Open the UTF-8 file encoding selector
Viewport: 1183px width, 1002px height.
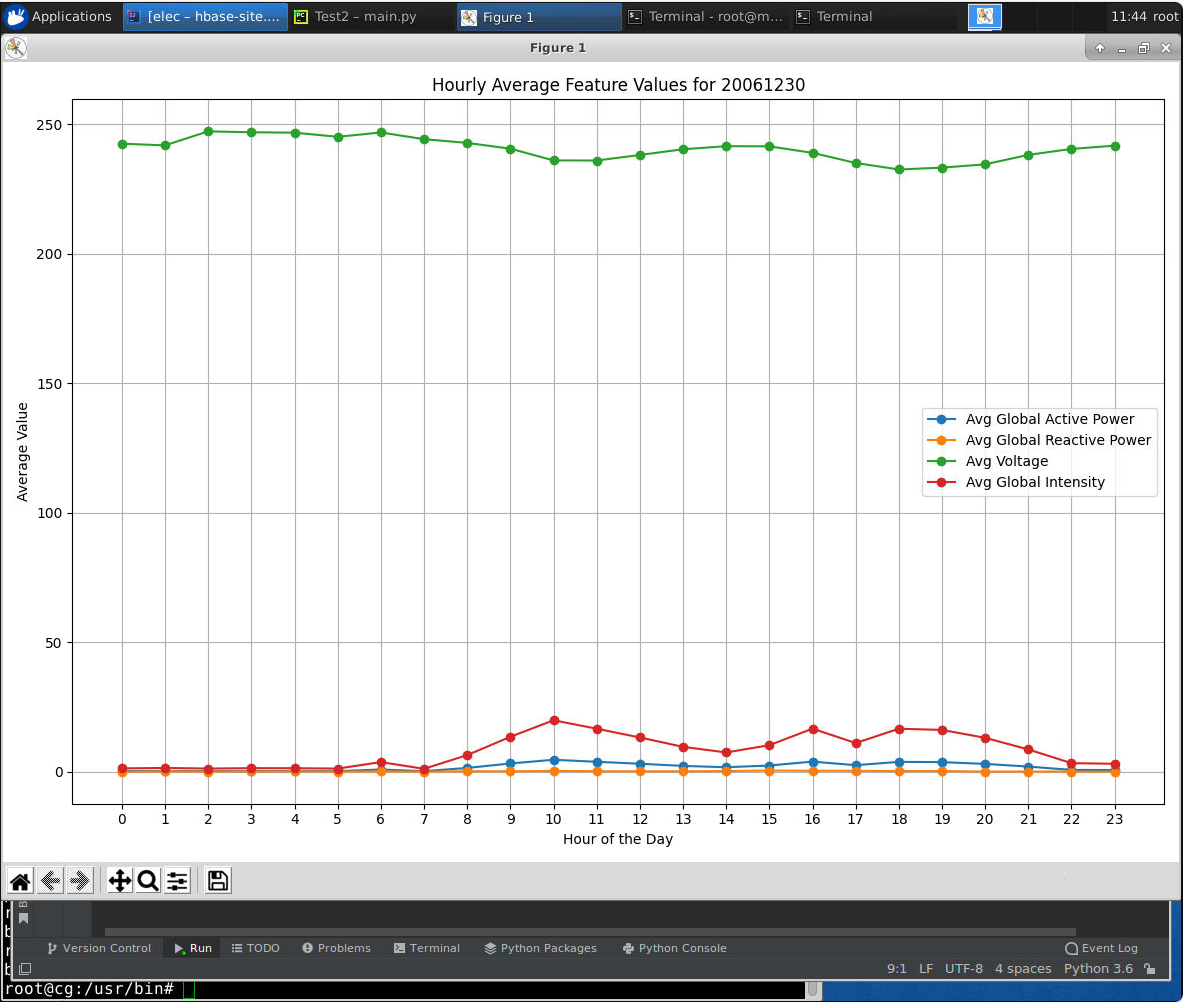964,969
